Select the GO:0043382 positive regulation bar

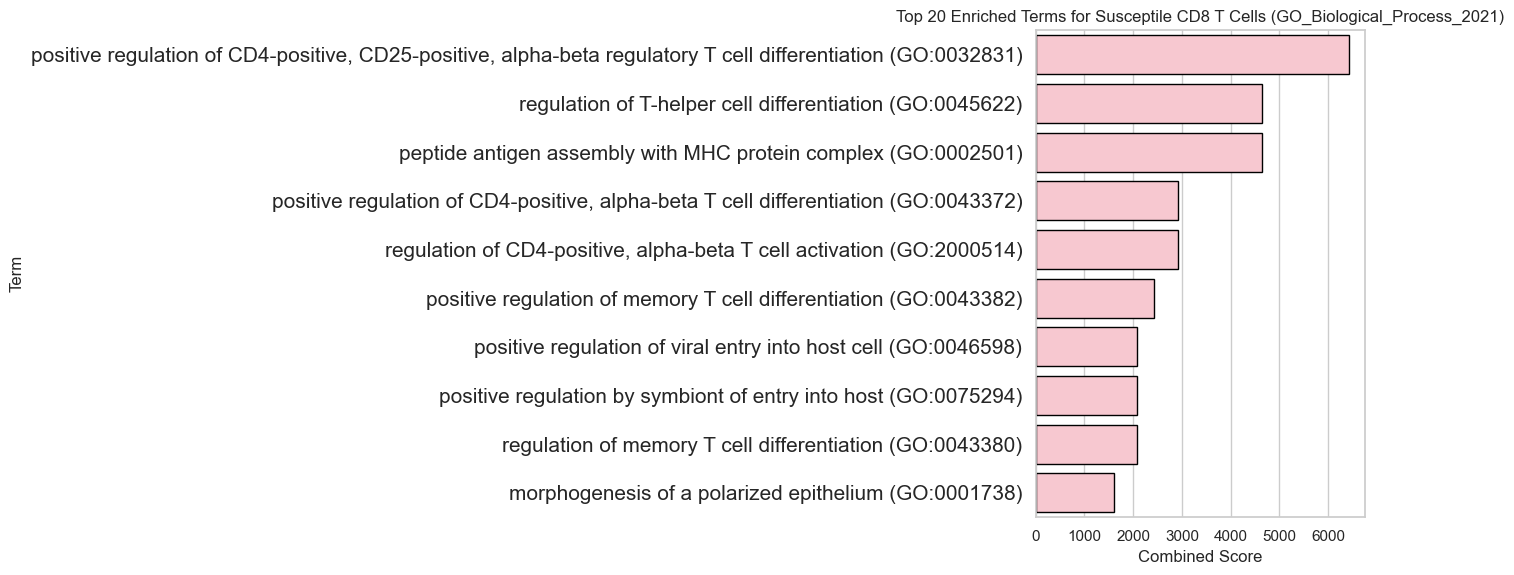tap(1095, 298)
